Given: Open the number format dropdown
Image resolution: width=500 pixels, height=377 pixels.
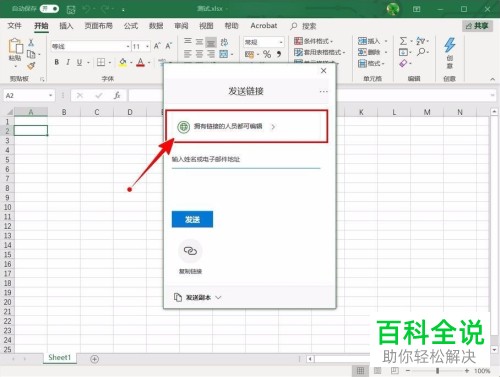Looking at the screenshot, I should coord(281,42).
